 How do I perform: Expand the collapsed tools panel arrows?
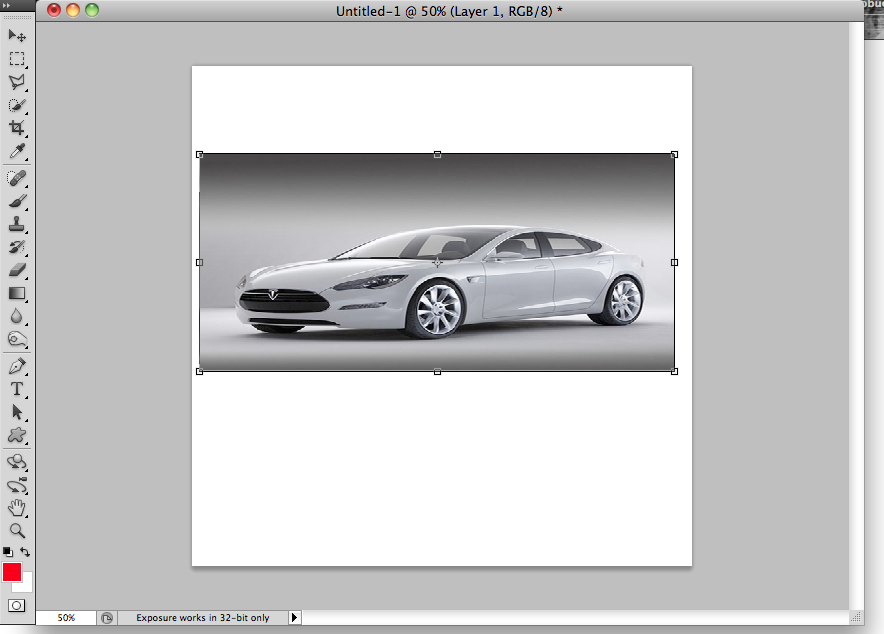tap(7, 5)
